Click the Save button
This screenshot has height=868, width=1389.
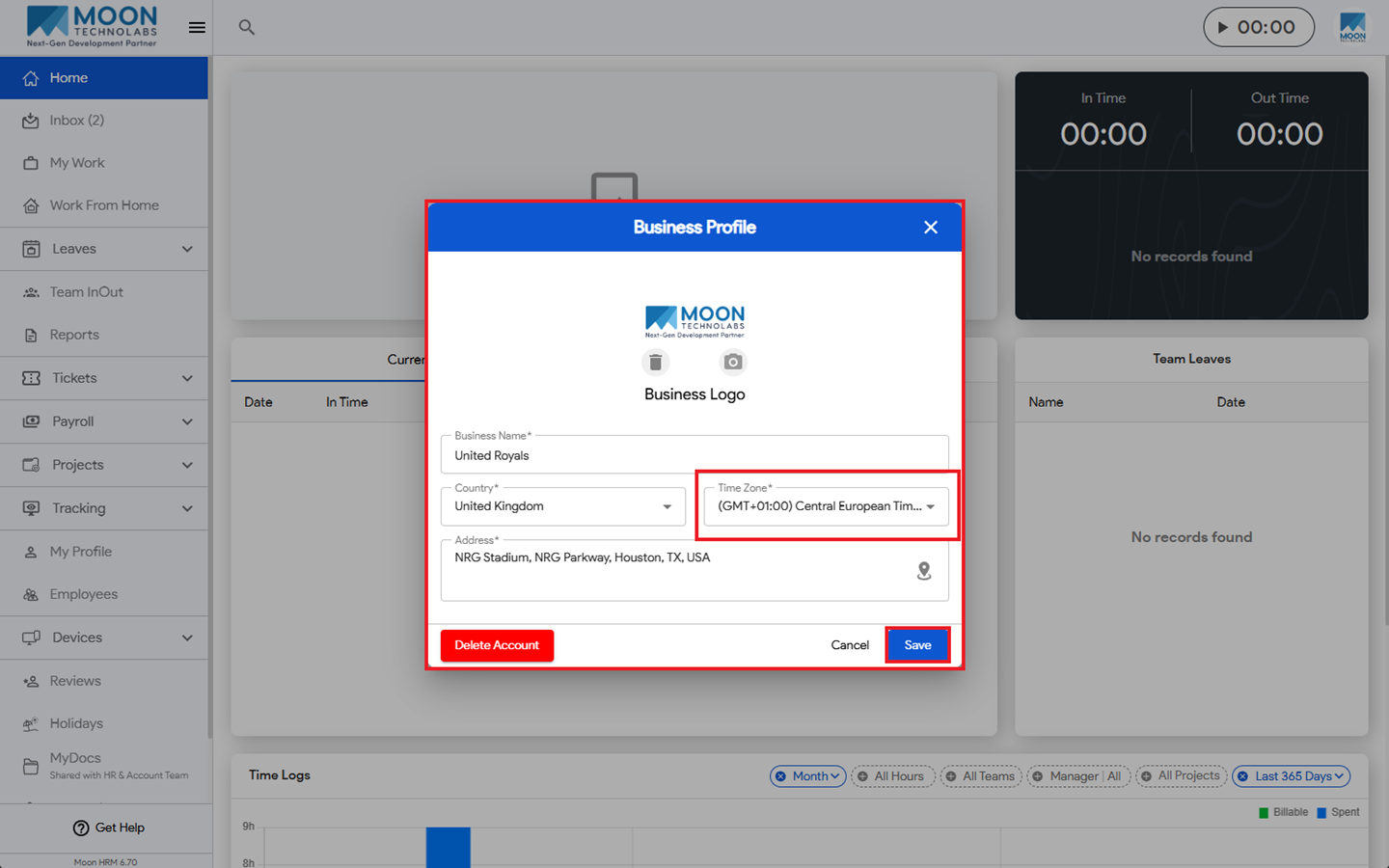tap(917, 645)
